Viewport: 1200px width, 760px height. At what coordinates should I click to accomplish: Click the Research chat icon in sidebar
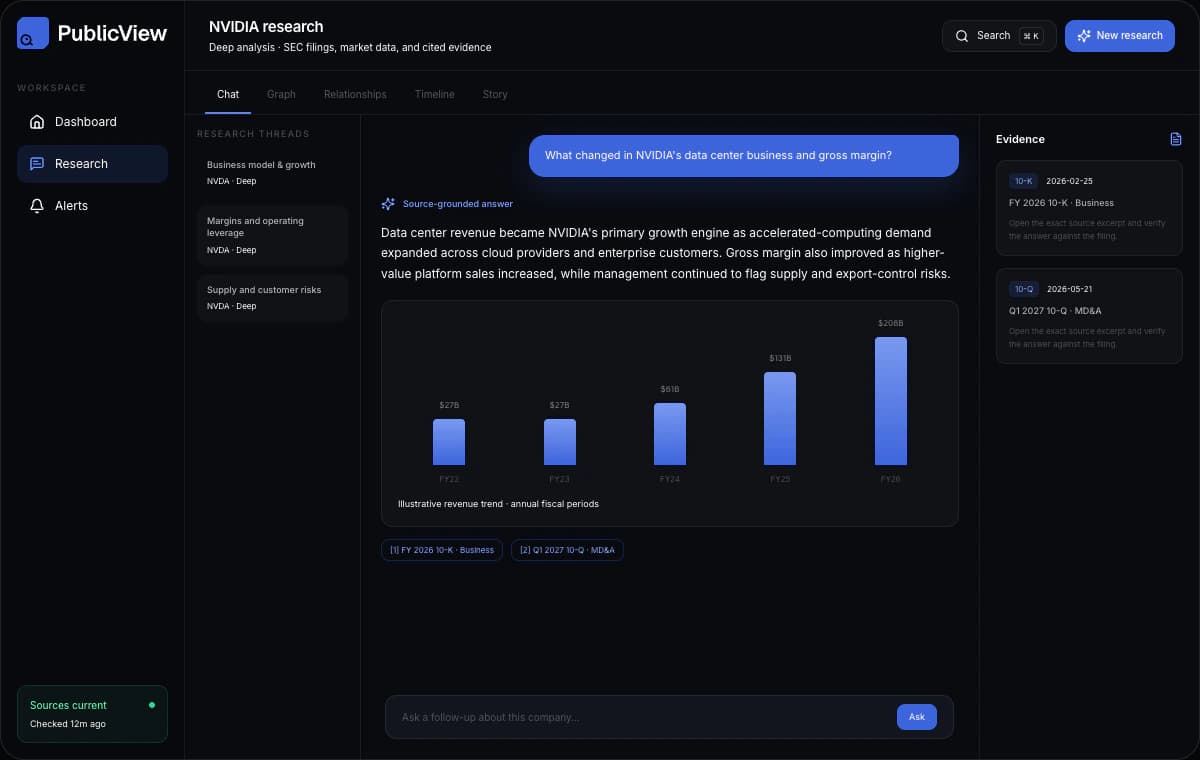click(37, 164)
